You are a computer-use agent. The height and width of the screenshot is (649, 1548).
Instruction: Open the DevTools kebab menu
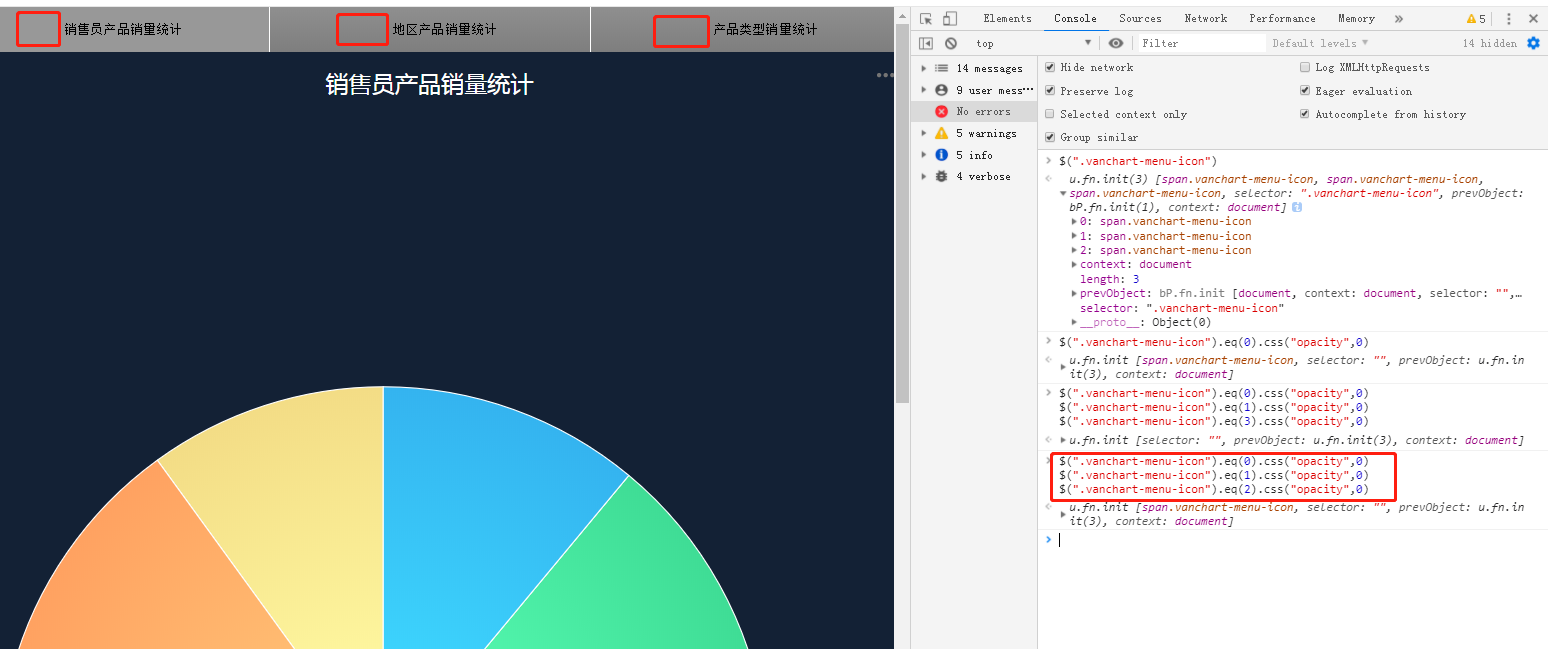pyautogui.click(x=1509, y=18)
